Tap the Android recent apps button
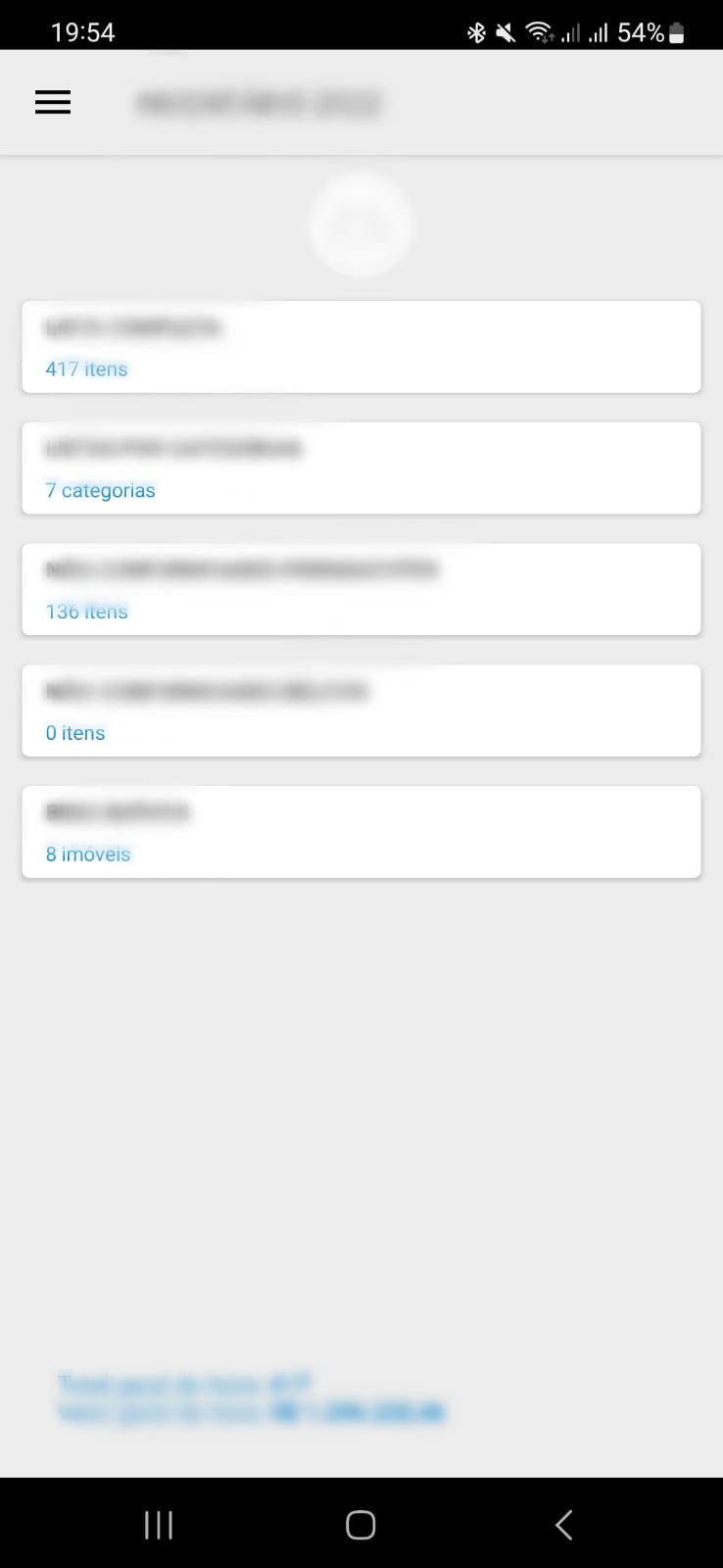Viewport: 723px width, 1568px height. 159,1525
